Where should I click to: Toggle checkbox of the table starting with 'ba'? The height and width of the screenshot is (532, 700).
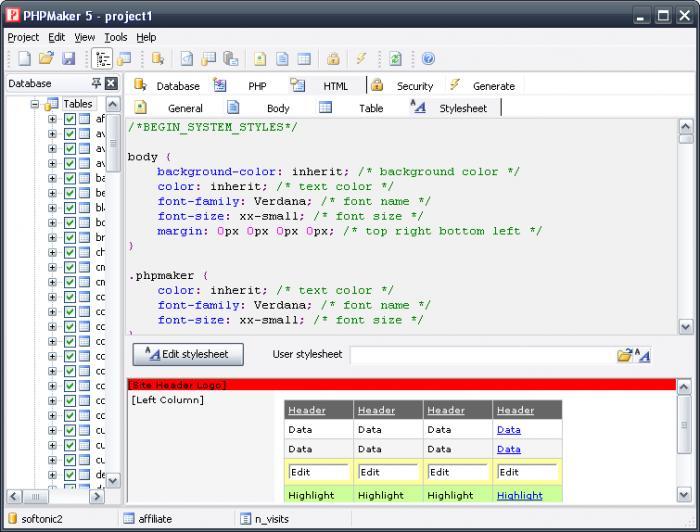pyautogui.click(x=70, y=179)
